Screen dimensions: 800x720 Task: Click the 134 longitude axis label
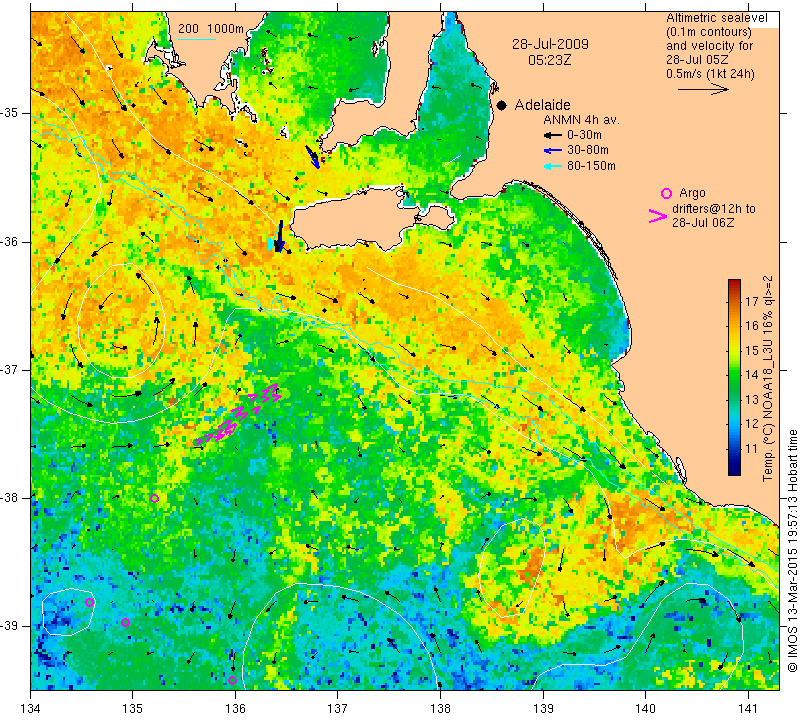pos(31,708)
